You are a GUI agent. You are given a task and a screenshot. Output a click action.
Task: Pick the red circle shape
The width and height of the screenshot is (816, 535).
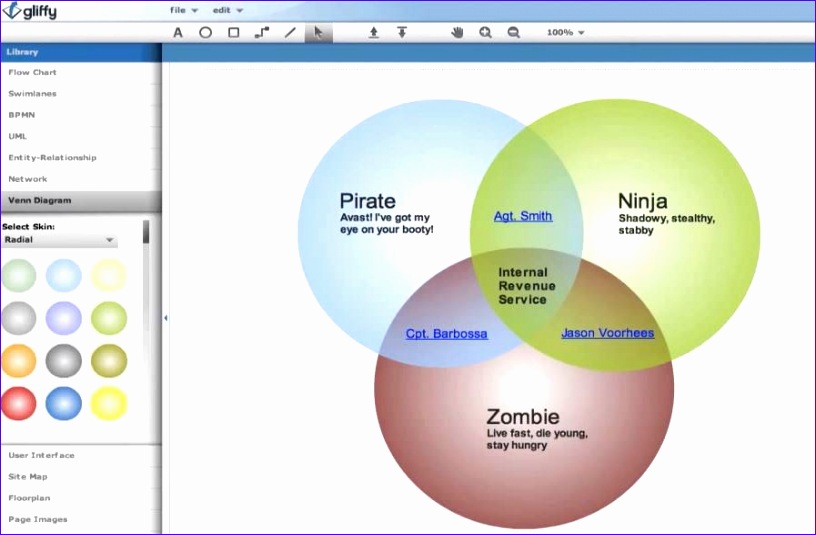[19, 403]
